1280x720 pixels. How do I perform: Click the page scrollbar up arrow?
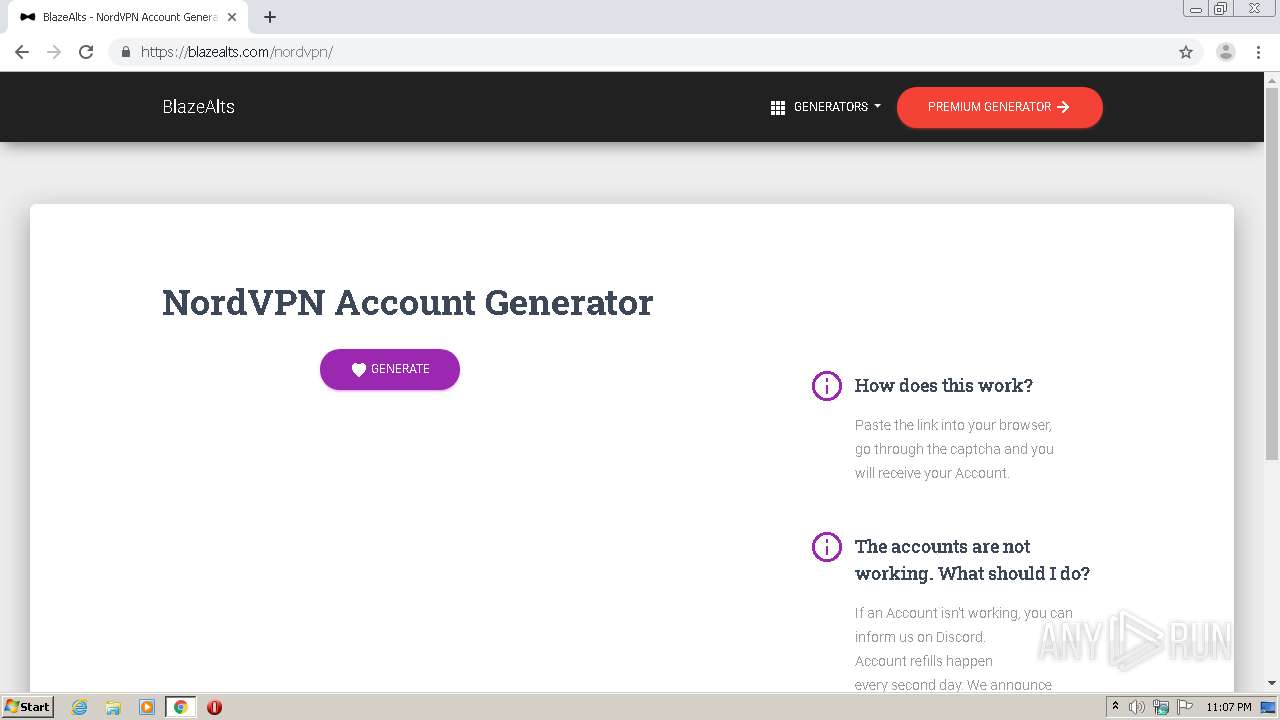pos(1272,79)
